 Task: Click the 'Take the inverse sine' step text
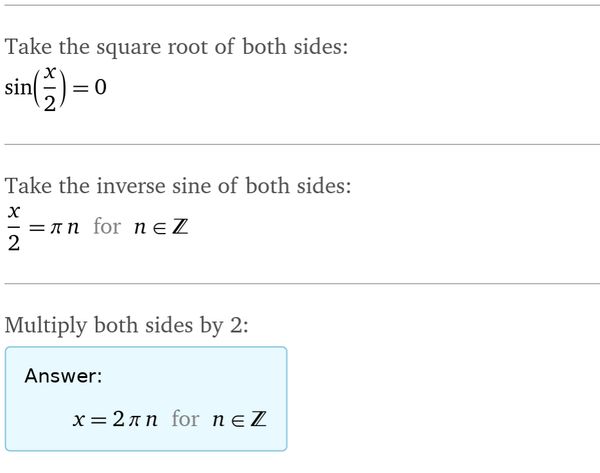click(x=179, y=186)
